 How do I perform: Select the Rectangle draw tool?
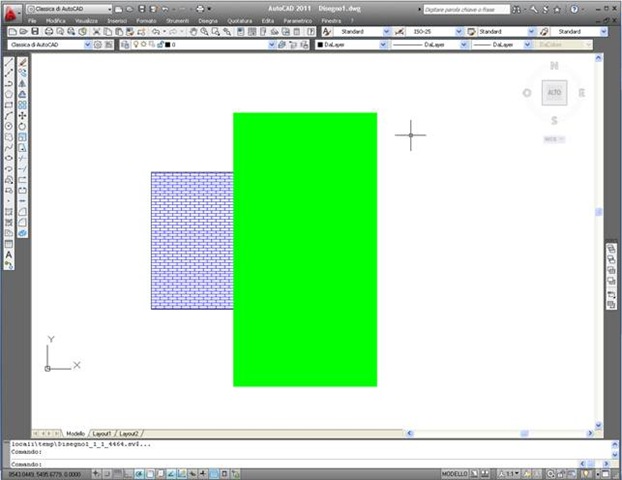point(9,105)
